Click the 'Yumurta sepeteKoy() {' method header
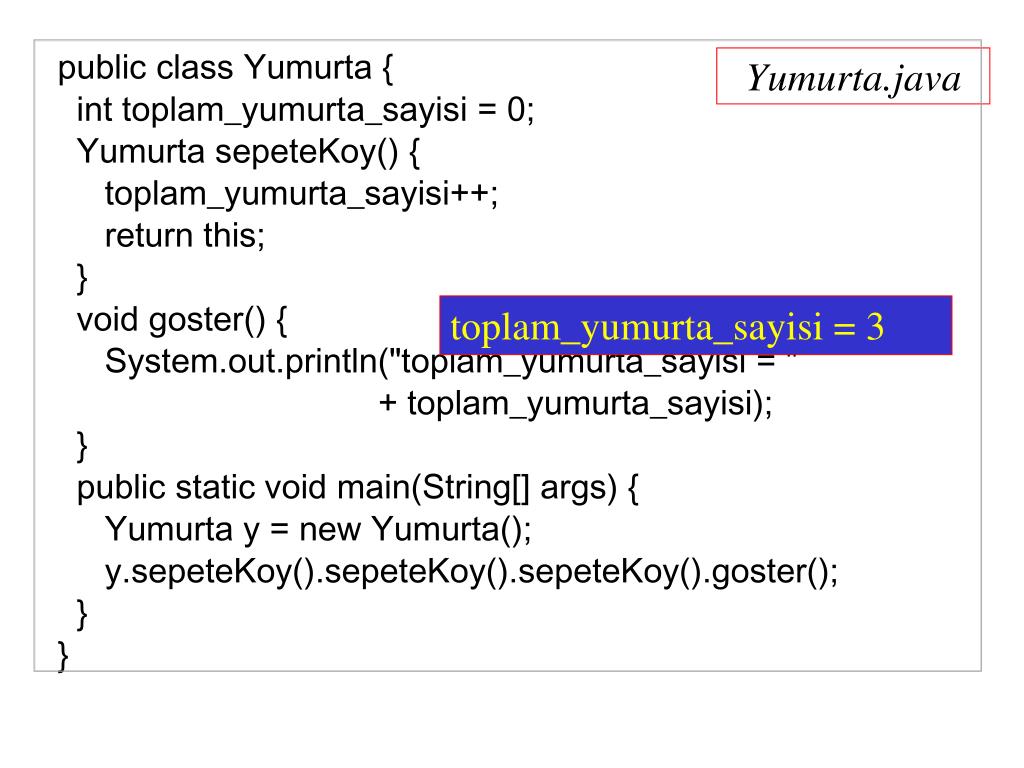This screenshot has height=768, width=1024. click(248, 152)
